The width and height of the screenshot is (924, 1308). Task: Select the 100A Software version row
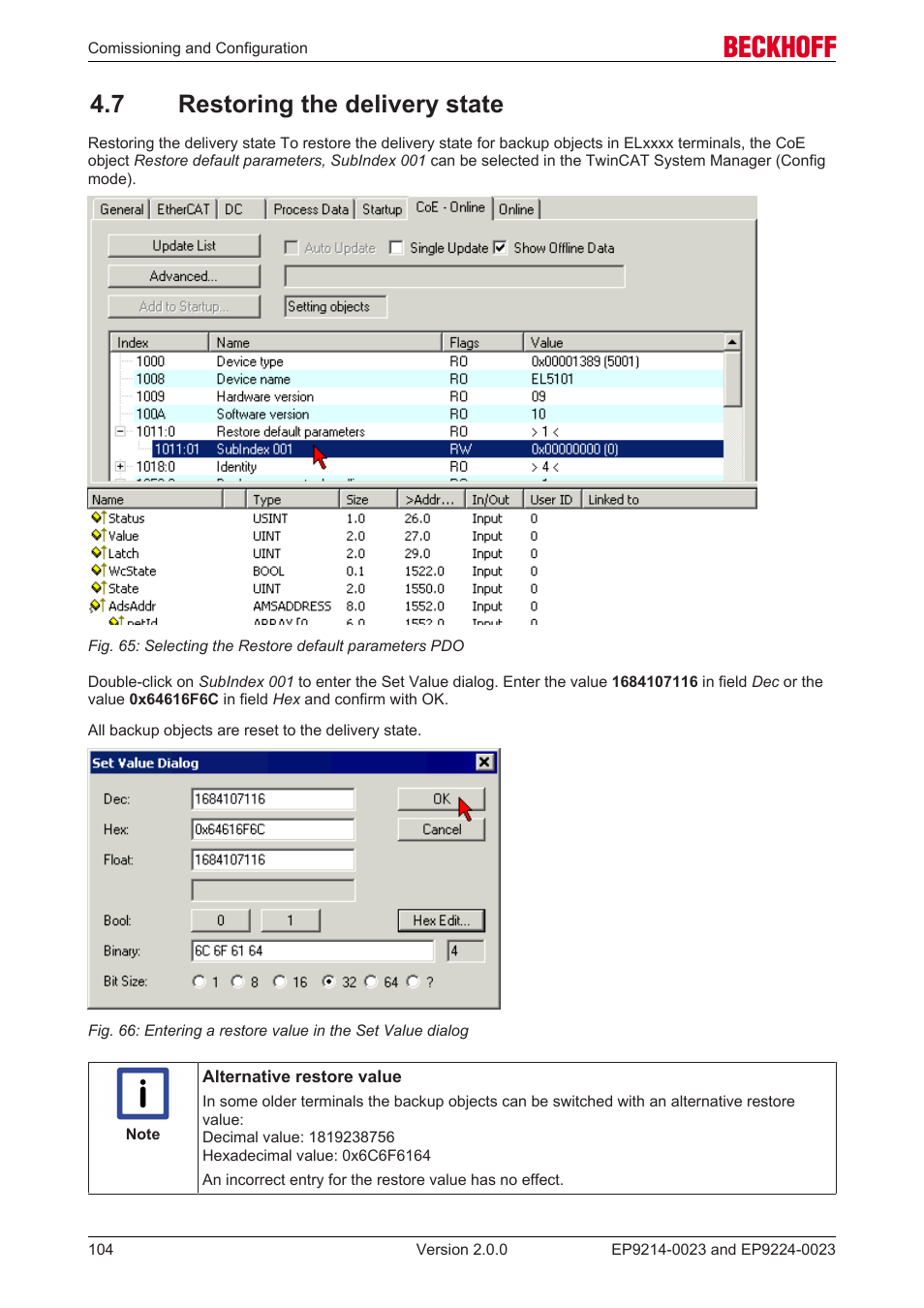tap(418, 414)
